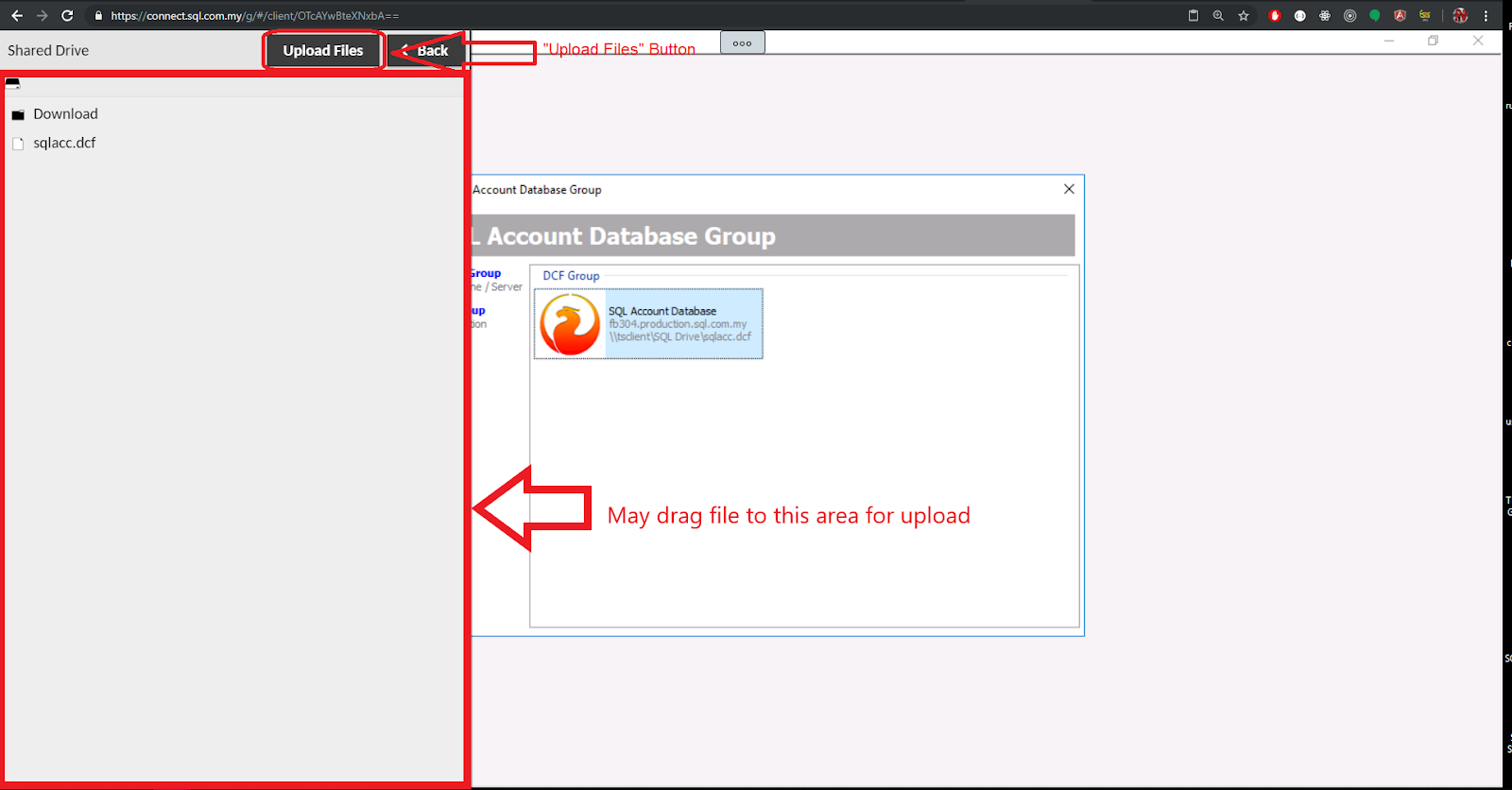The image size is (1512, 790).
Task: Click the browser profile avatar
Action: click(x=1460, y=16)
